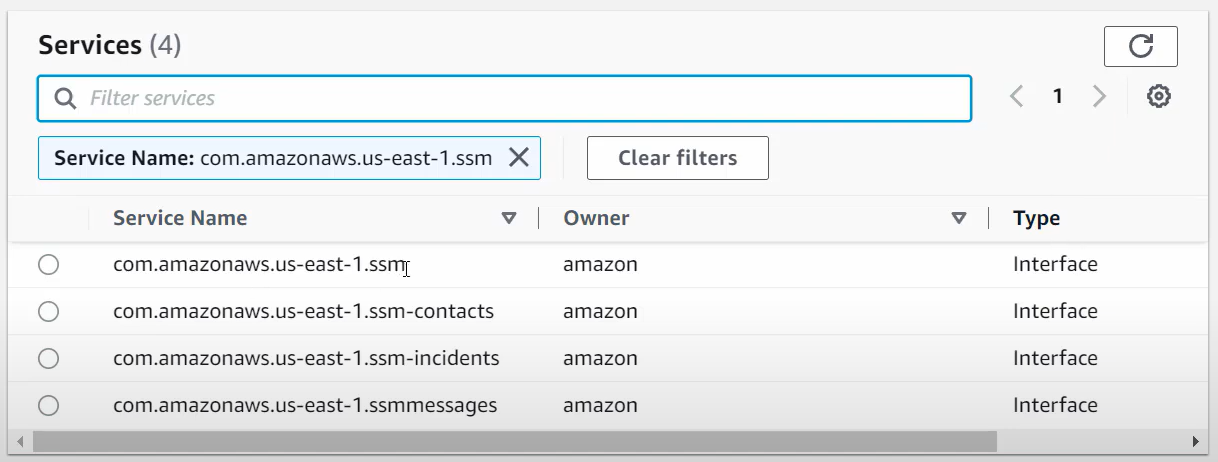The height and width of the screenshot is (462, 1218).
Task: Select radio for ssm-contacts service
Action: 48,311
